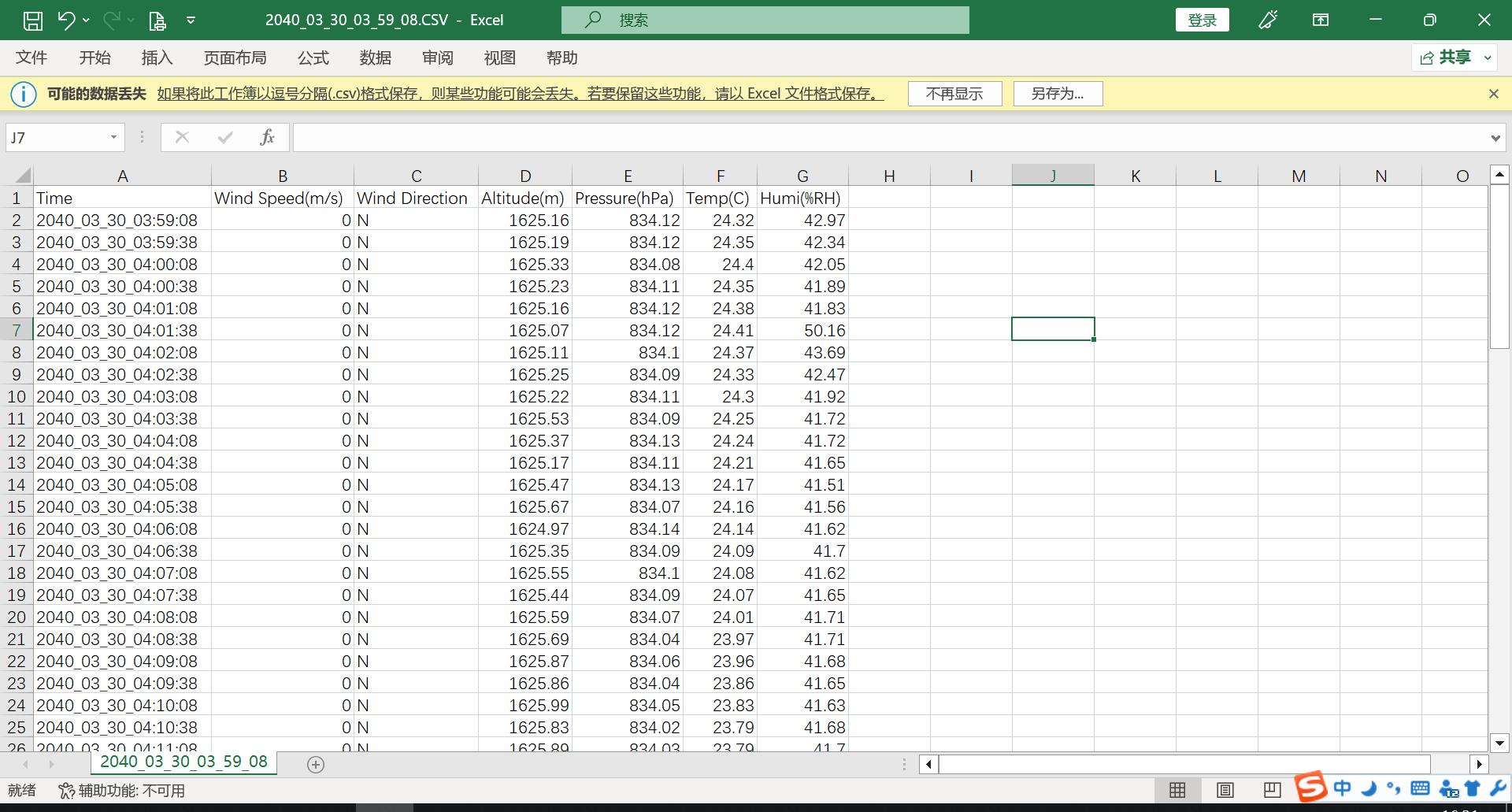Select the 2040_03_30_03_59_08 sheet tab

tap(183, 762)
